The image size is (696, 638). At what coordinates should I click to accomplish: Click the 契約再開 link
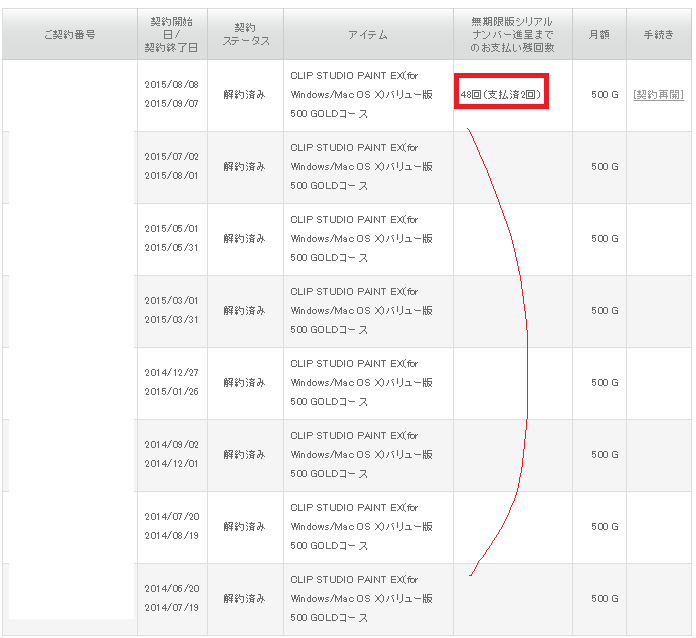pos(659,95)
